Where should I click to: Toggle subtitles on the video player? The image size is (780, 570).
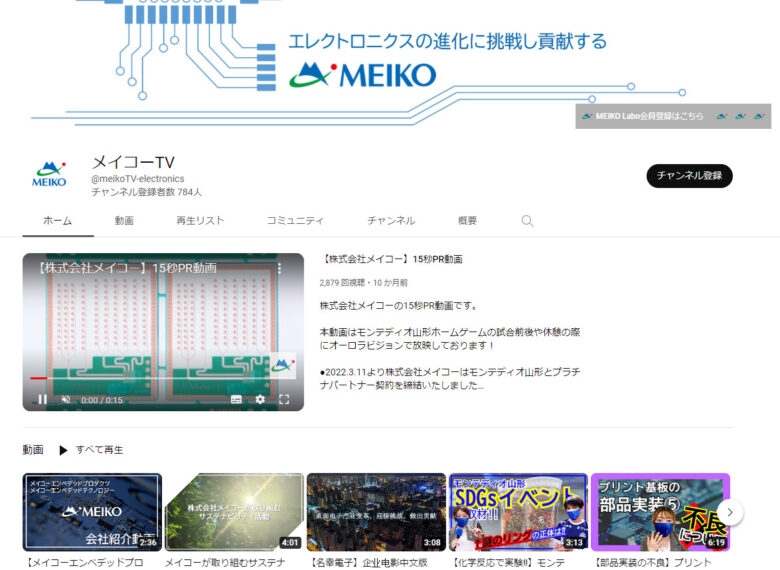[x=236, y=399]
